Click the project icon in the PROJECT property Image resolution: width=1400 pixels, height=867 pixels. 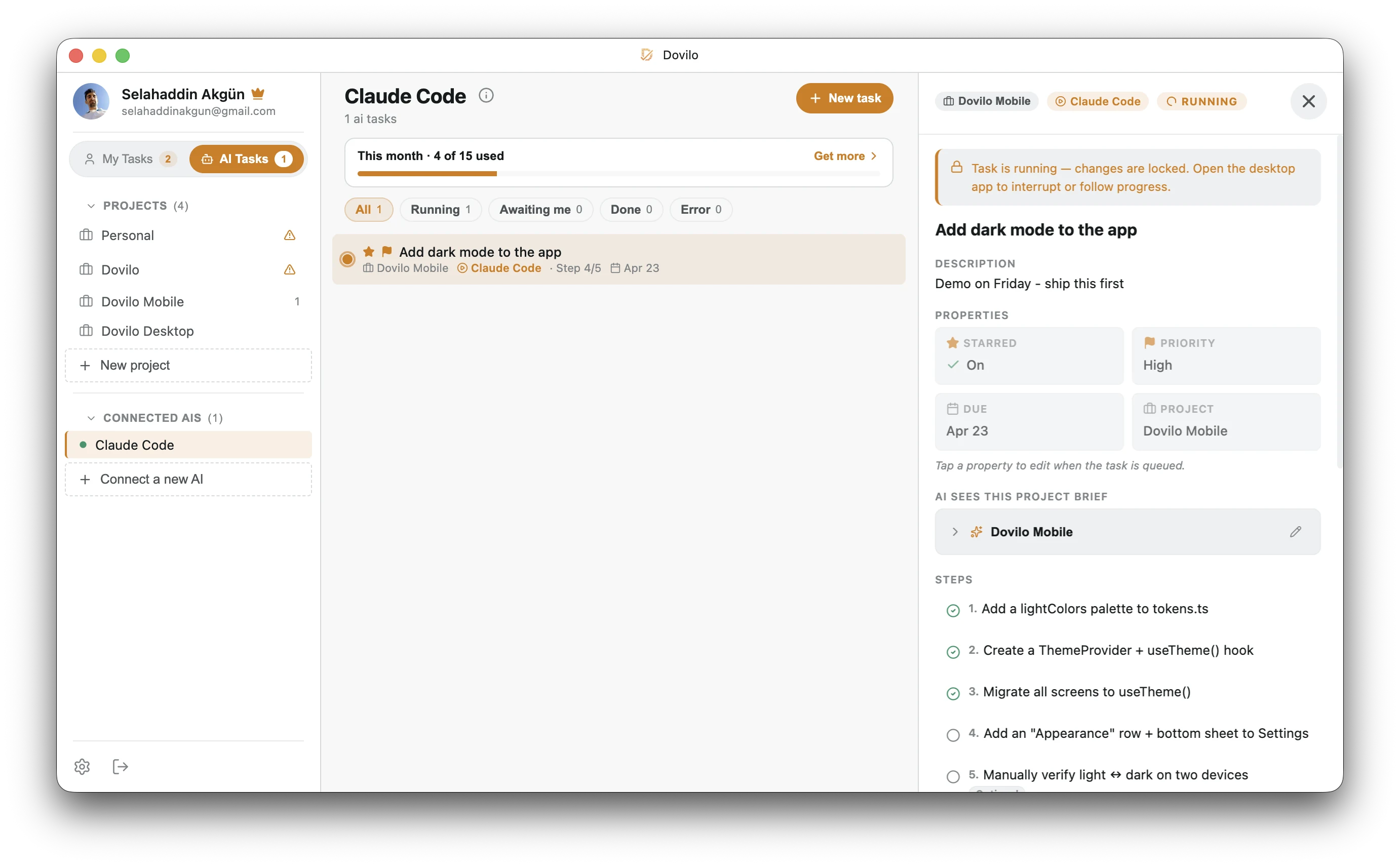click(1149, 409)
